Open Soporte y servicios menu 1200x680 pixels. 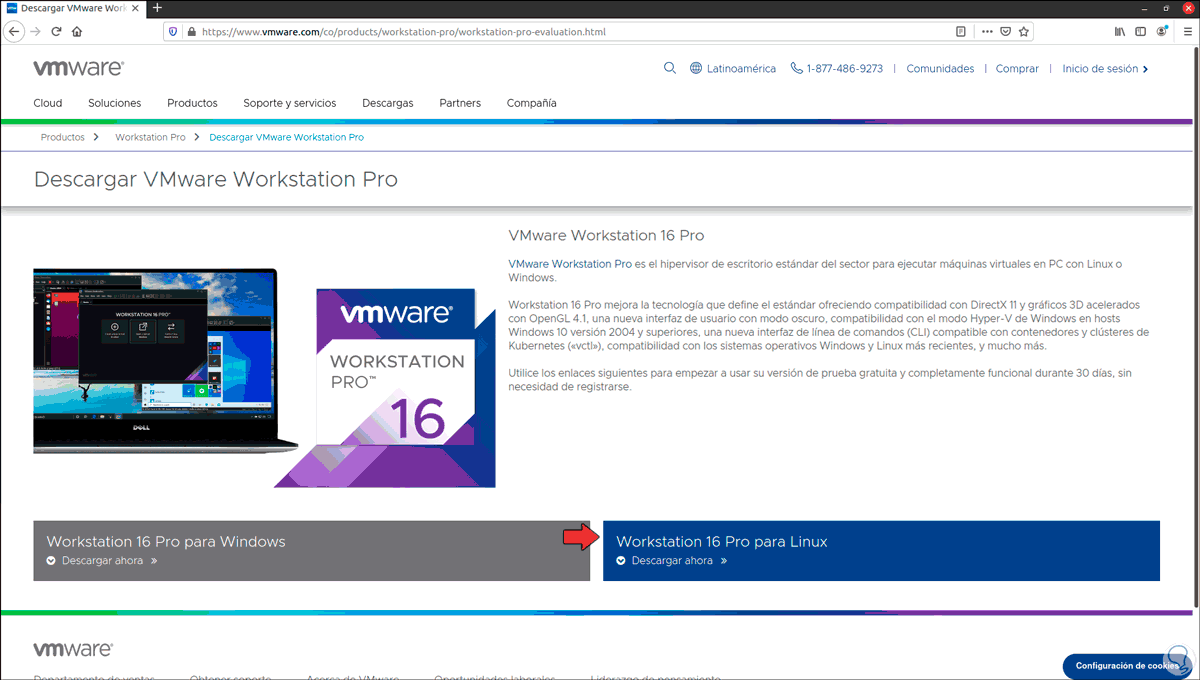point(290,103)
